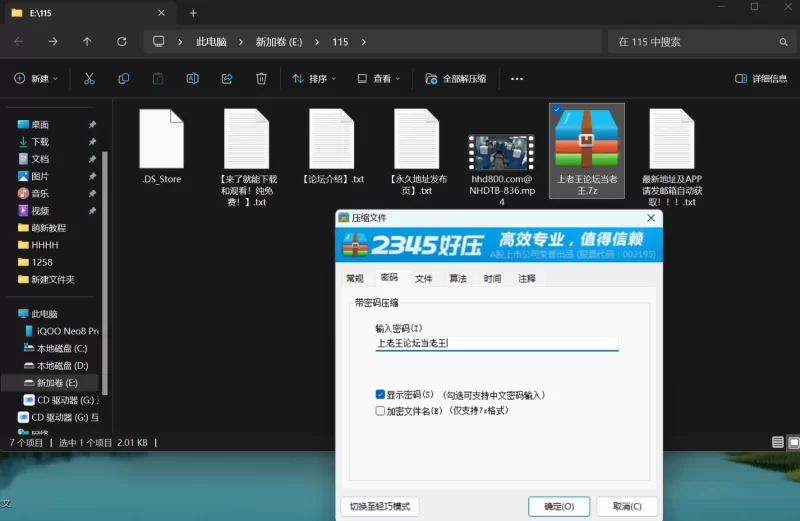This screenshot has width=800, height=521.
Task: Expand chevron after 新加卷 (E:) in address bar
Action: click(317, 42)
